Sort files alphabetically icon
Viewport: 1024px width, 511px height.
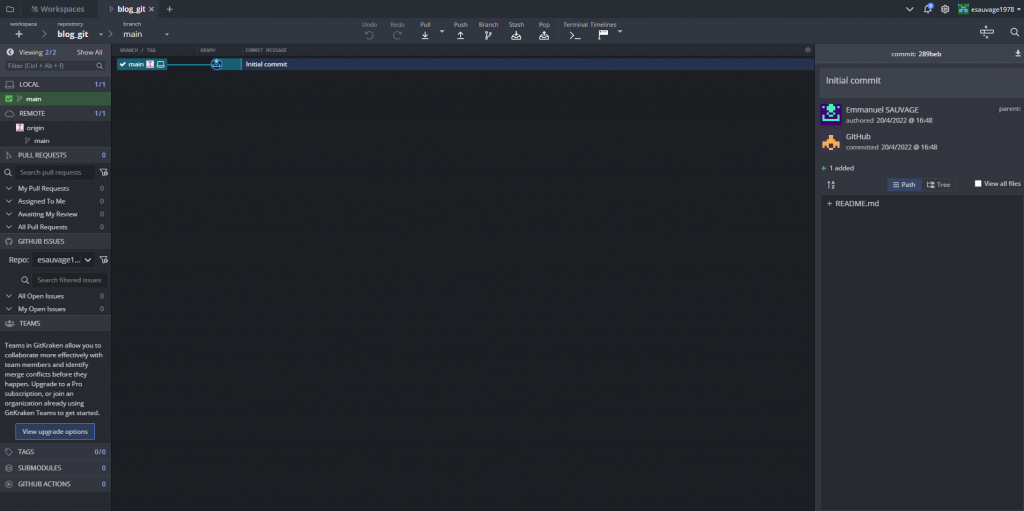click(x=831, y=185)
